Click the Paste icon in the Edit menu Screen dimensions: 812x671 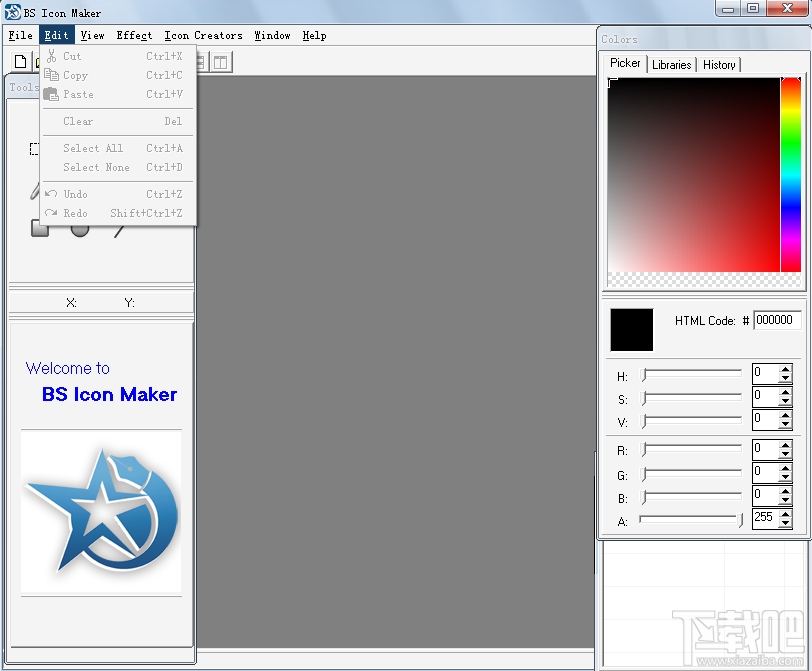coord(50,93)
